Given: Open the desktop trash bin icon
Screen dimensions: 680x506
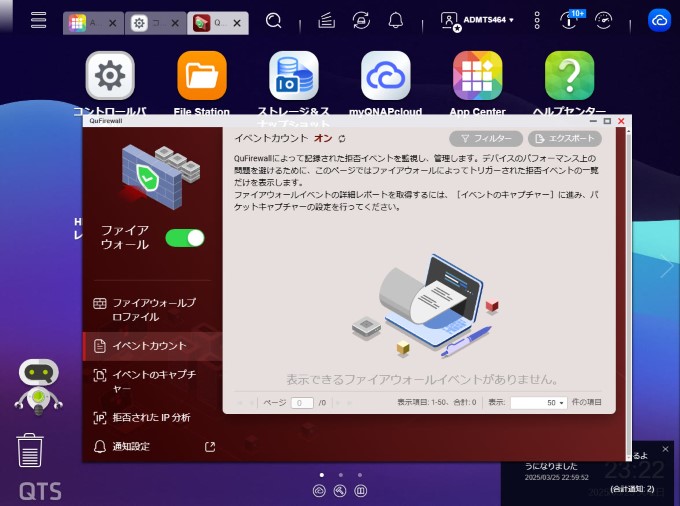Looking at the screenshot, I should click(29, 451).
